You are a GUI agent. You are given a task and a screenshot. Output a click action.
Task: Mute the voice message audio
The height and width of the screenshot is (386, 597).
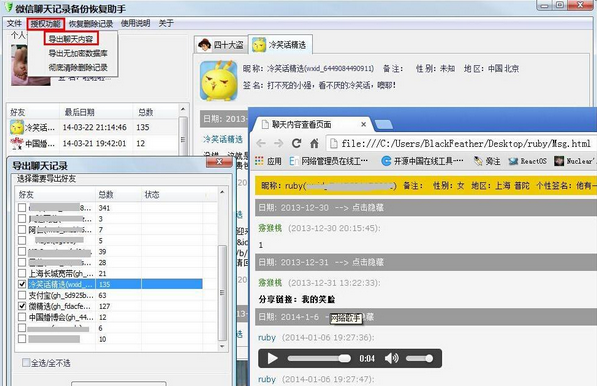pos(391,358)
